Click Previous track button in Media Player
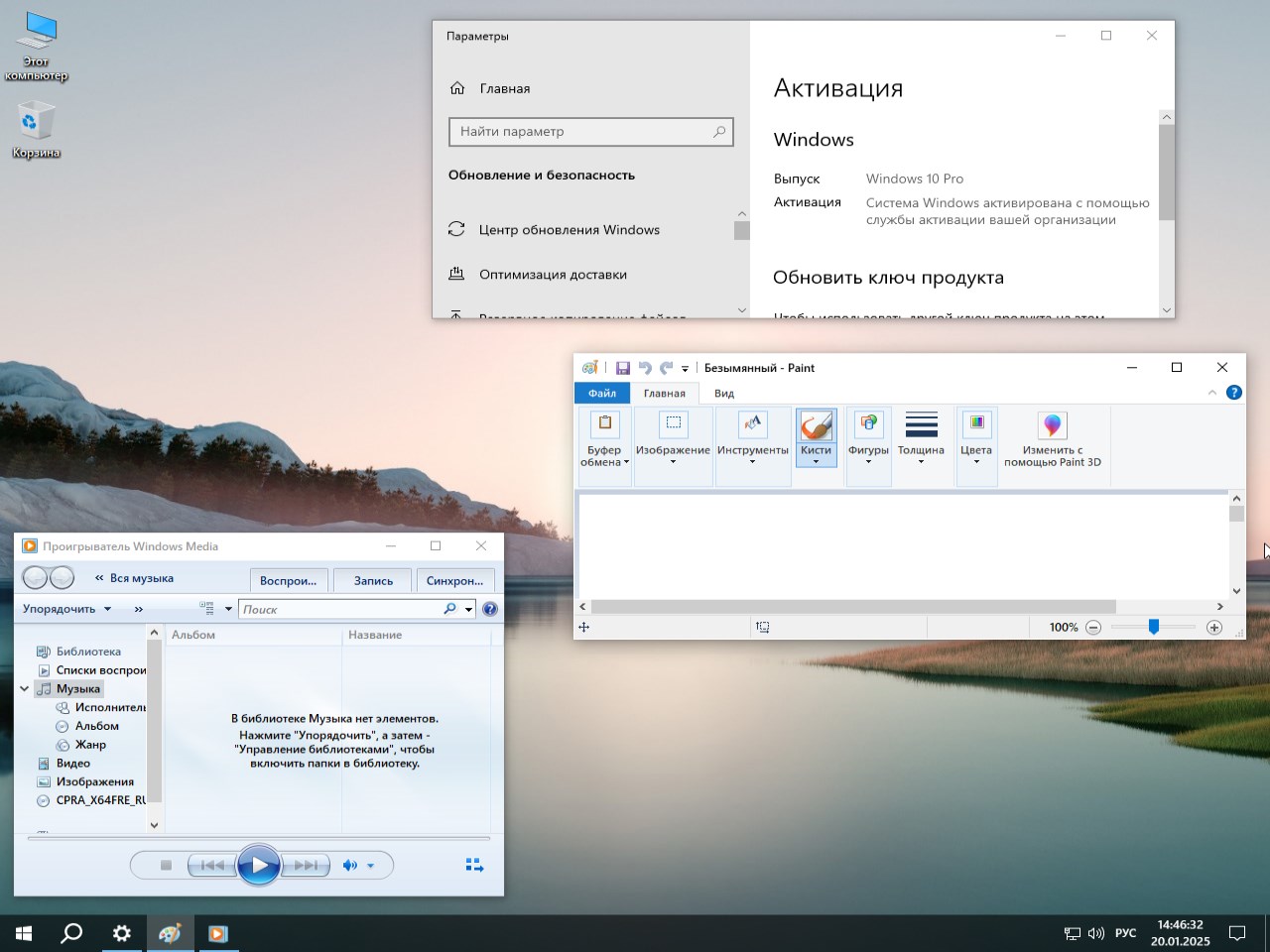 click(x=211, y=866)
